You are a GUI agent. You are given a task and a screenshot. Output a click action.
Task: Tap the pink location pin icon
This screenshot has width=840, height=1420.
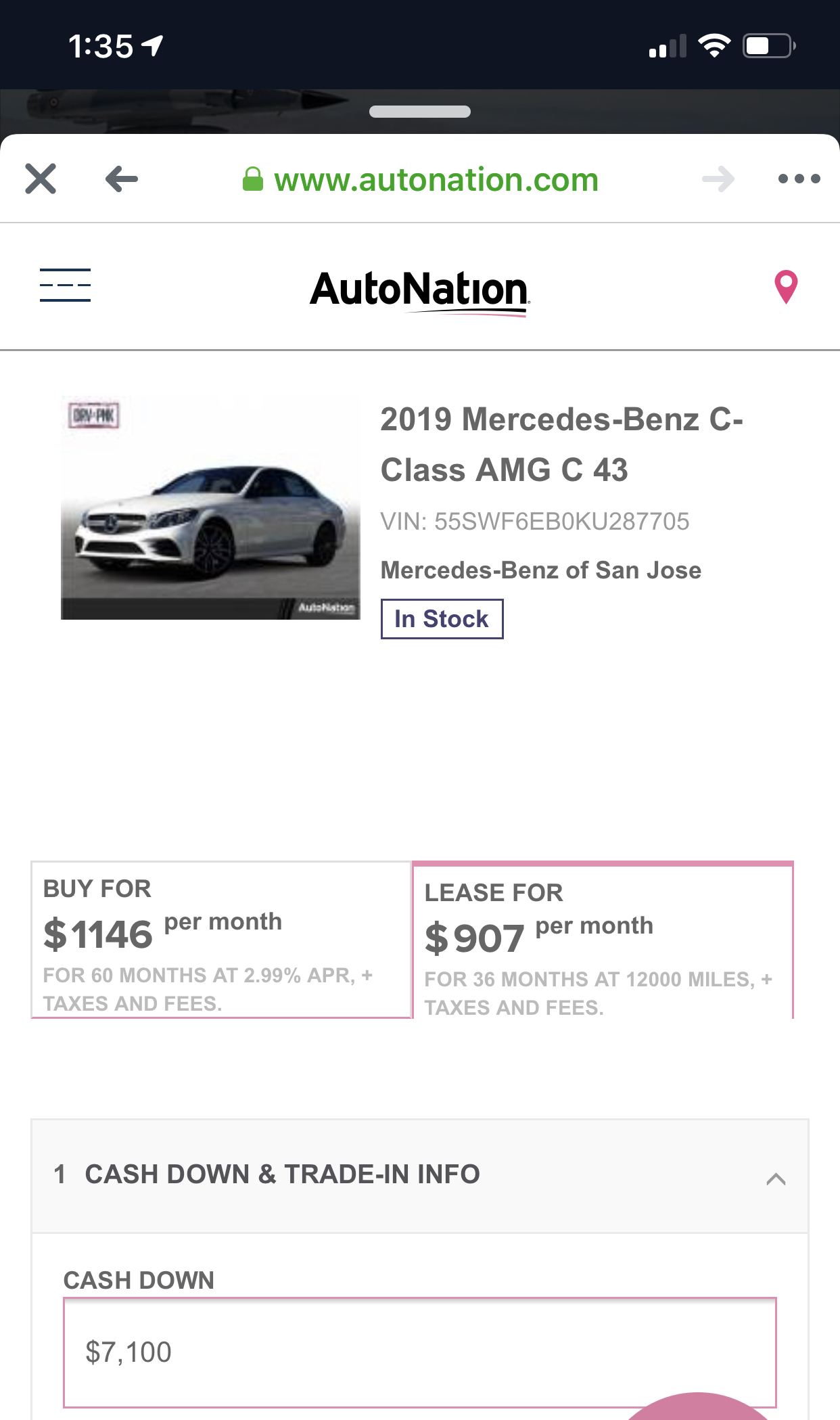click(786, 287)
